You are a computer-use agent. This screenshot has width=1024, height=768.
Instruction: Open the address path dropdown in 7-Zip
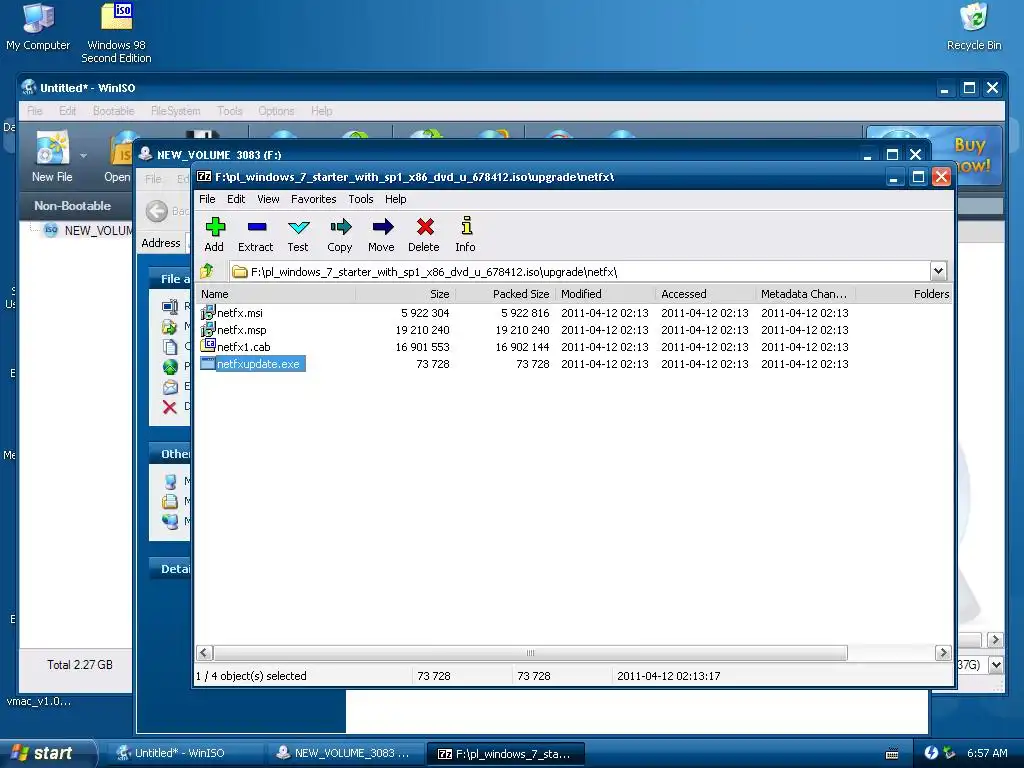[x=938, y=271]
